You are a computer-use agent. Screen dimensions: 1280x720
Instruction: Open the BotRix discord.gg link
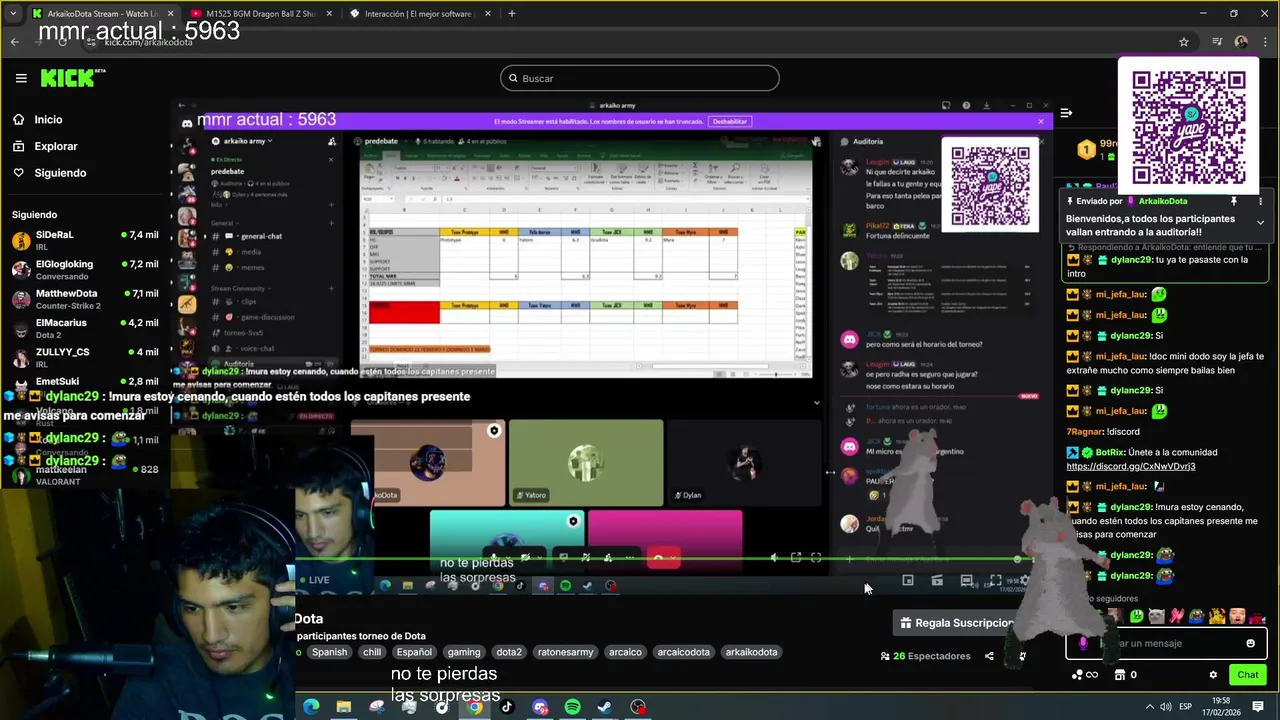click(1131, 466)
